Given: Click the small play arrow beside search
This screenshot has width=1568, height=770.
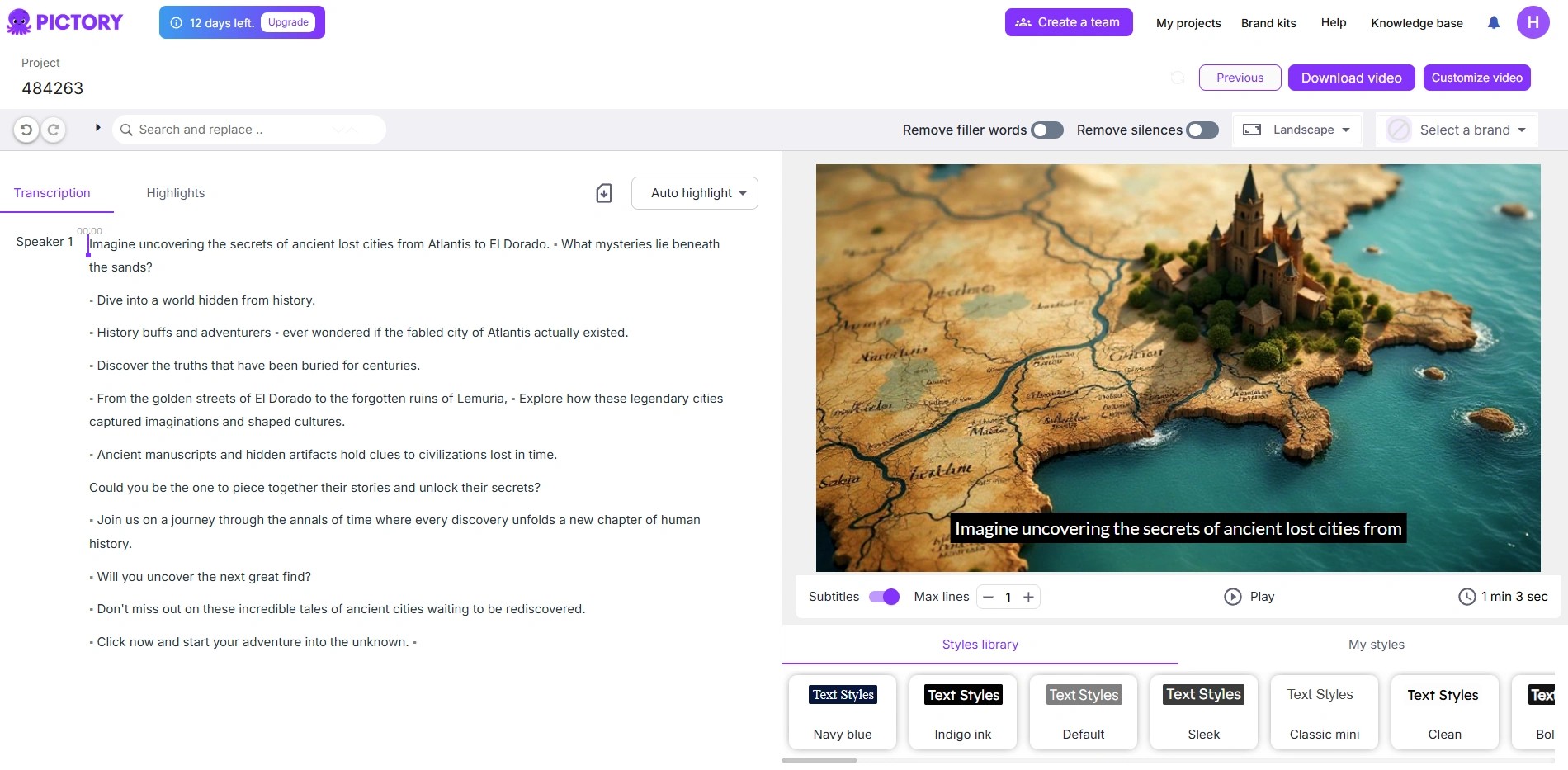Looking at the screenshot, I should 97,128.
